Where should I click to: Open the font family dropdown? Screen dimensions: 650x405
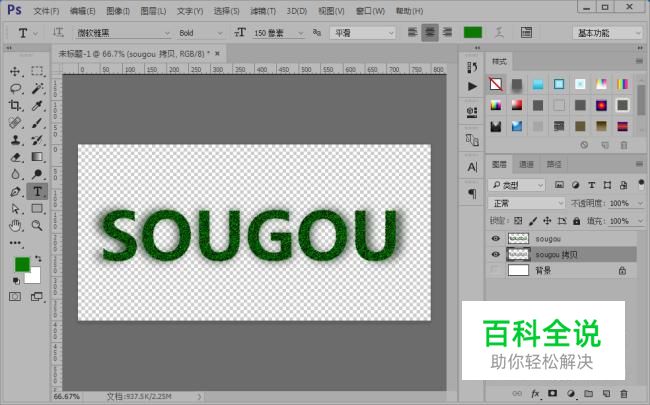pyautogui.click(x=167, y=33)
